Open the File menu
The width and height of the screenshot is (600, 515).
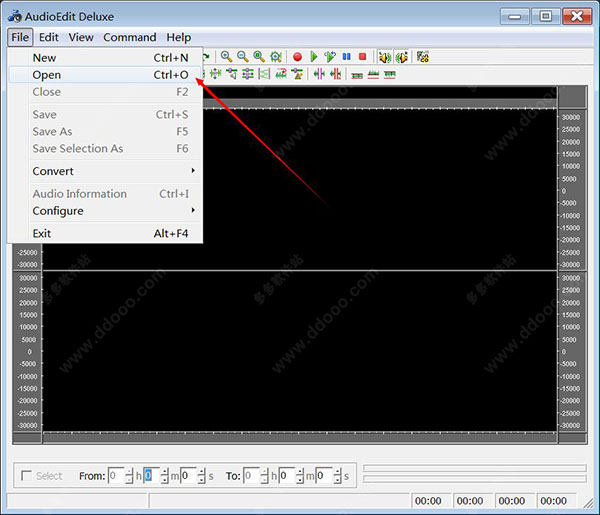click(20, 37)
